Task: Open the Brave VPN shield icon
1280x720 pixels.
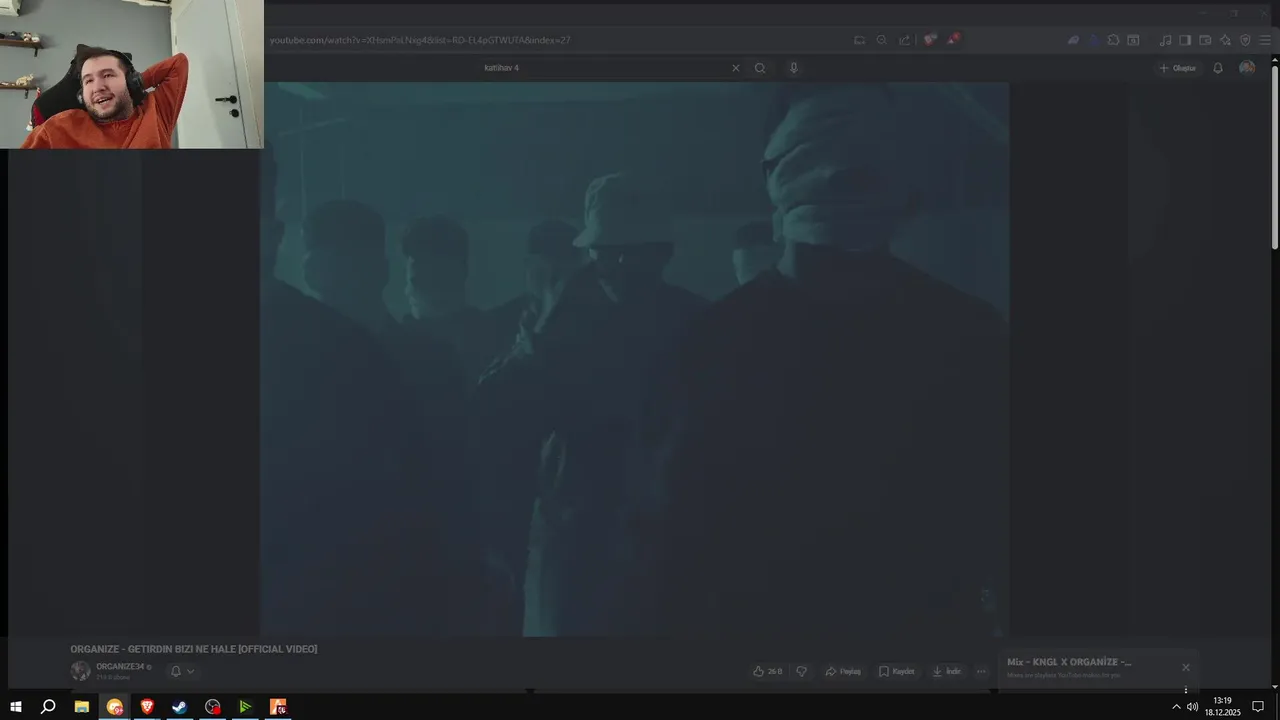Action: tap(1245, 40)
